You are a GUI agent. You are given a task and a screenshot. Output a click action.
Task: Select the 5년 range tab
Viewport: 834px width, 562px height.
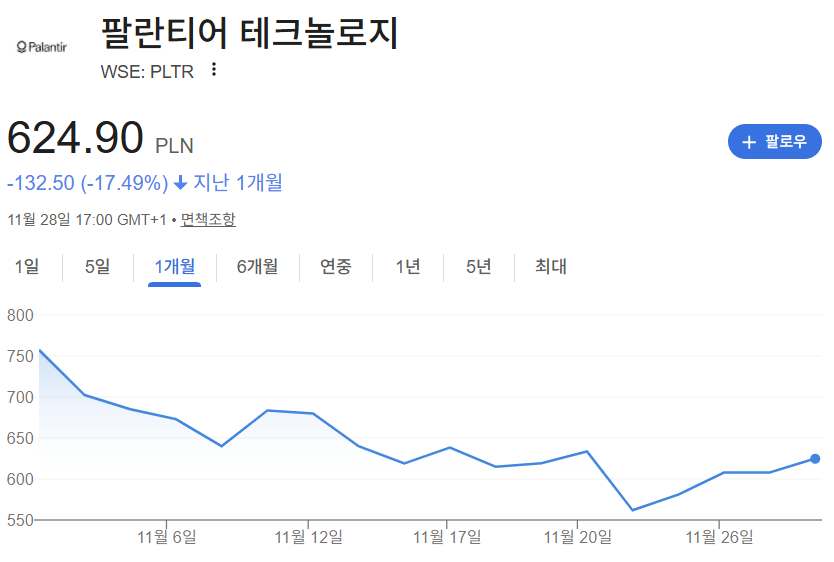click(479, 266)
